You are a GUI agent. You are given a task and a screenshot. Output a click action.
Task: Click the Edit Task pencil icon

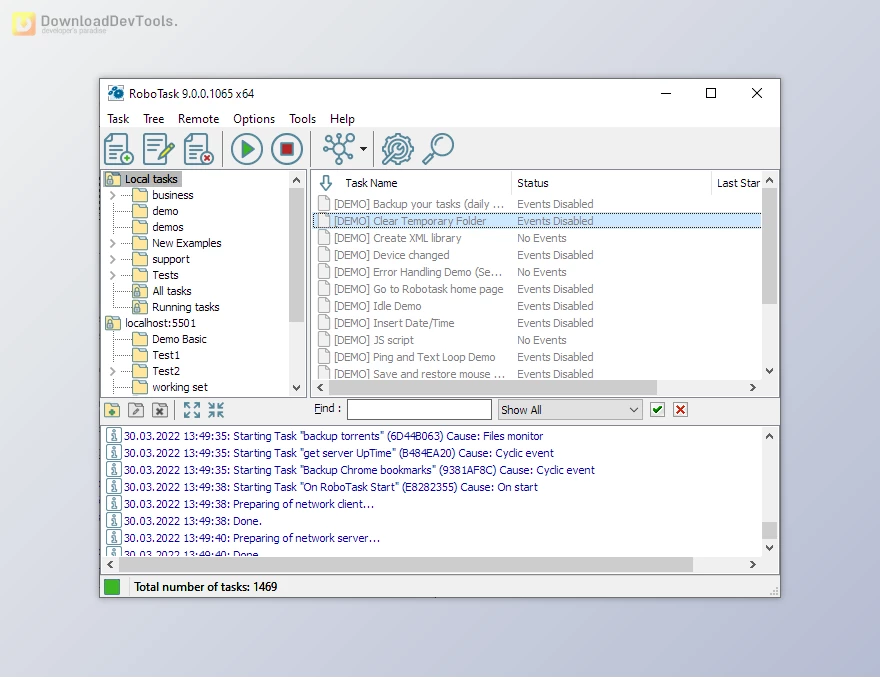coord(158,149)
